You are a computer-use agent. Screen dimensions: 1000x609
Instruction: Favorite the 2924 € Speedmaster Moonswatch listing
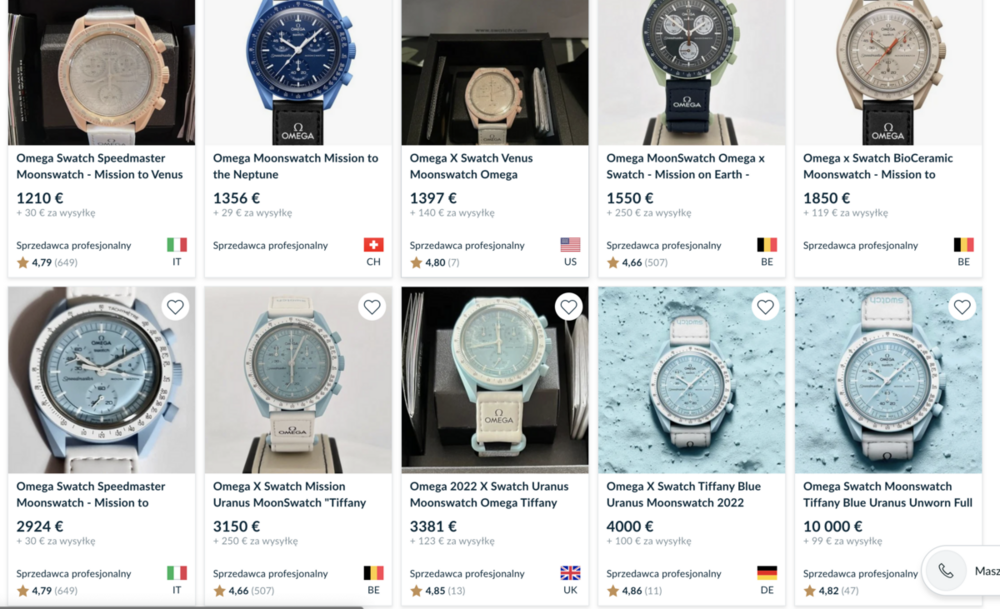(x=175, y=307)
